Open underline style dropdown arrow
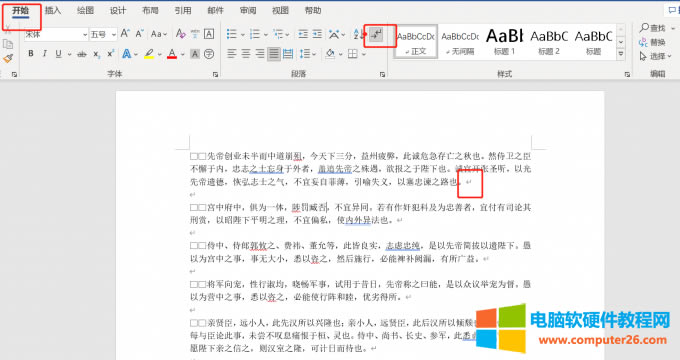 pyautogui.click(x=69, y=54)
